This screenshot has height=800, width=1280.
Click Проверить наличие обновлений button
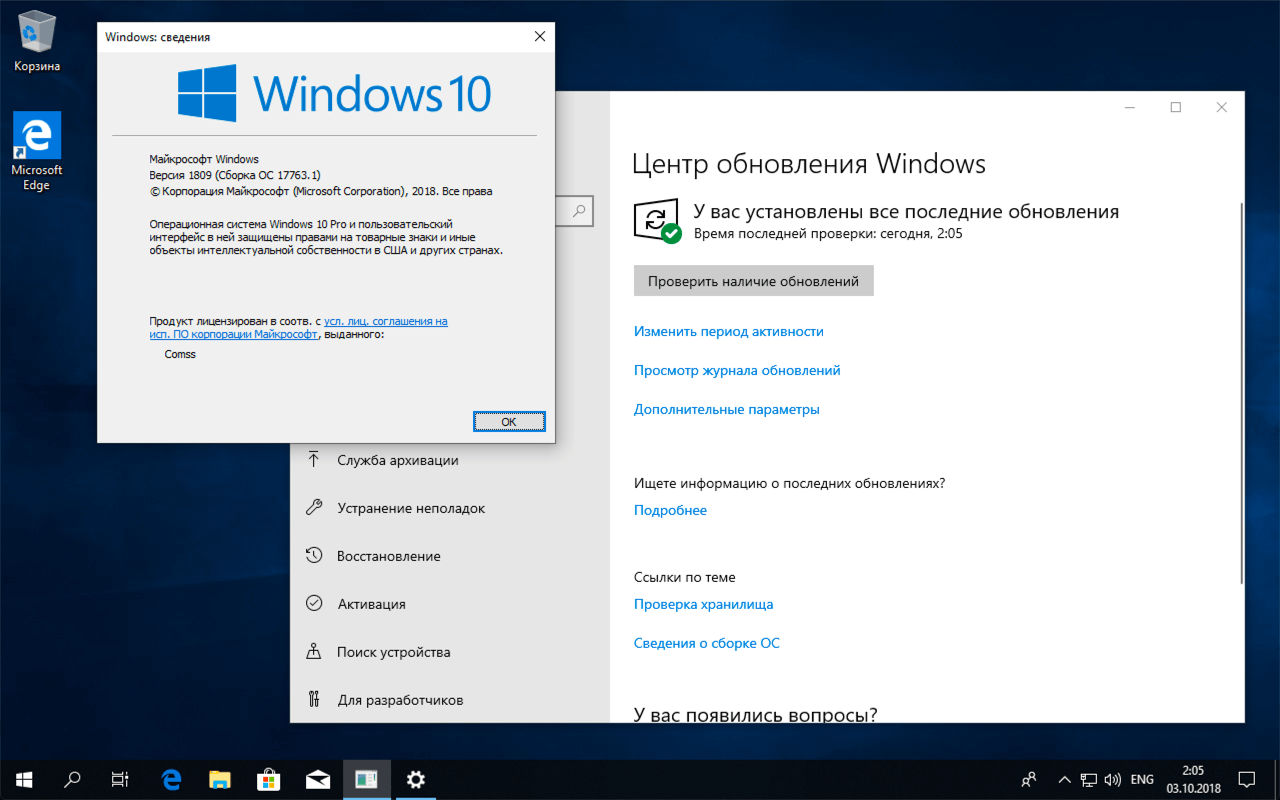pyautogui.click(x=754, y=281)
